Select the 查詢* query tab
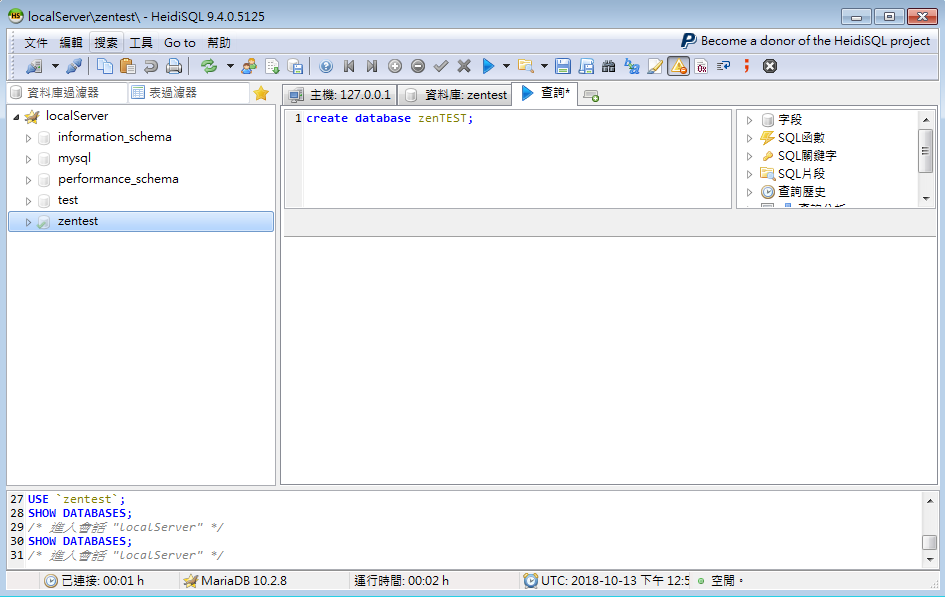 pyautogui.click(x=545, y=93)
